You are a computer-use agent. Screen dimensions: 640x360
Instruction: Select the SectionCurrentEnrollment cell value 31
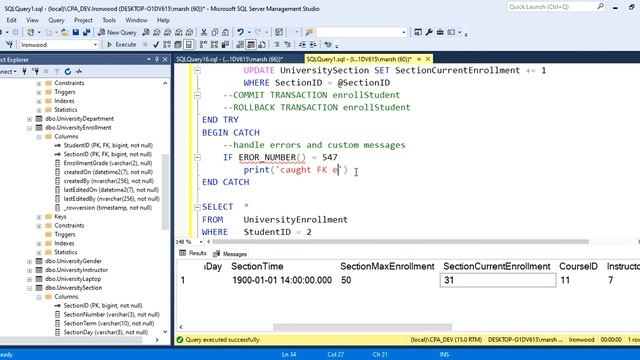[x=498, y=280]
